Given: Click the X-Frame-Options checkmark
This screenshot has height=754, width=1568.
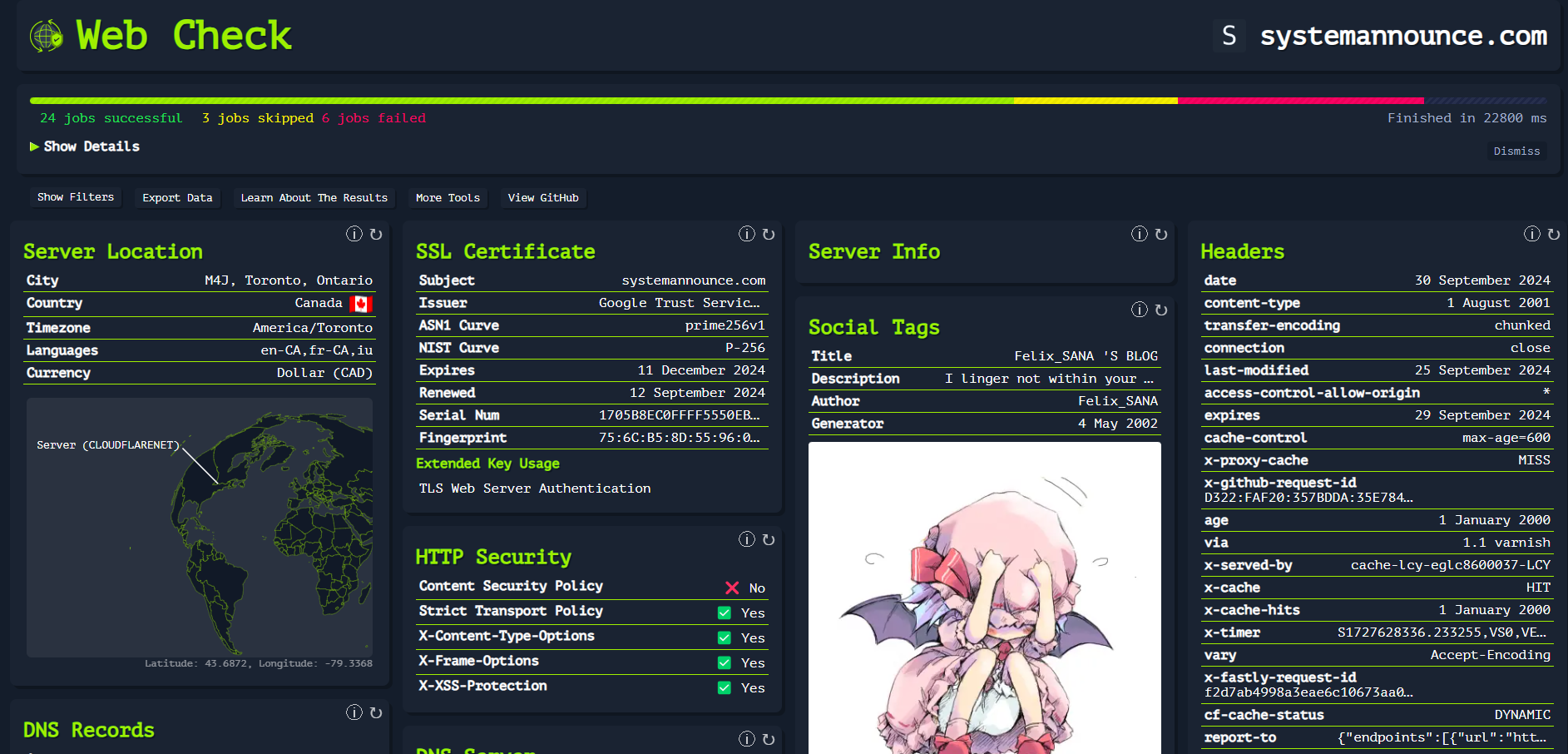Looking at the screenshot, I should click(x=725, y=662).
